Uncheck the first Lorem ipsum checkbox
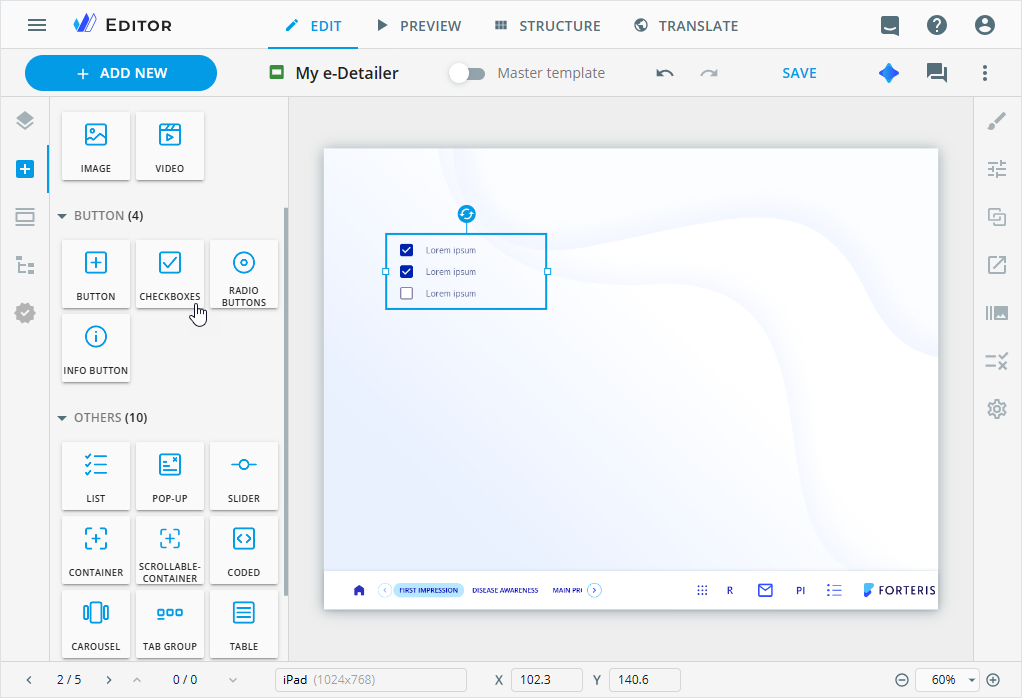This screenshot has width=1022, height=698. point(406,250)
